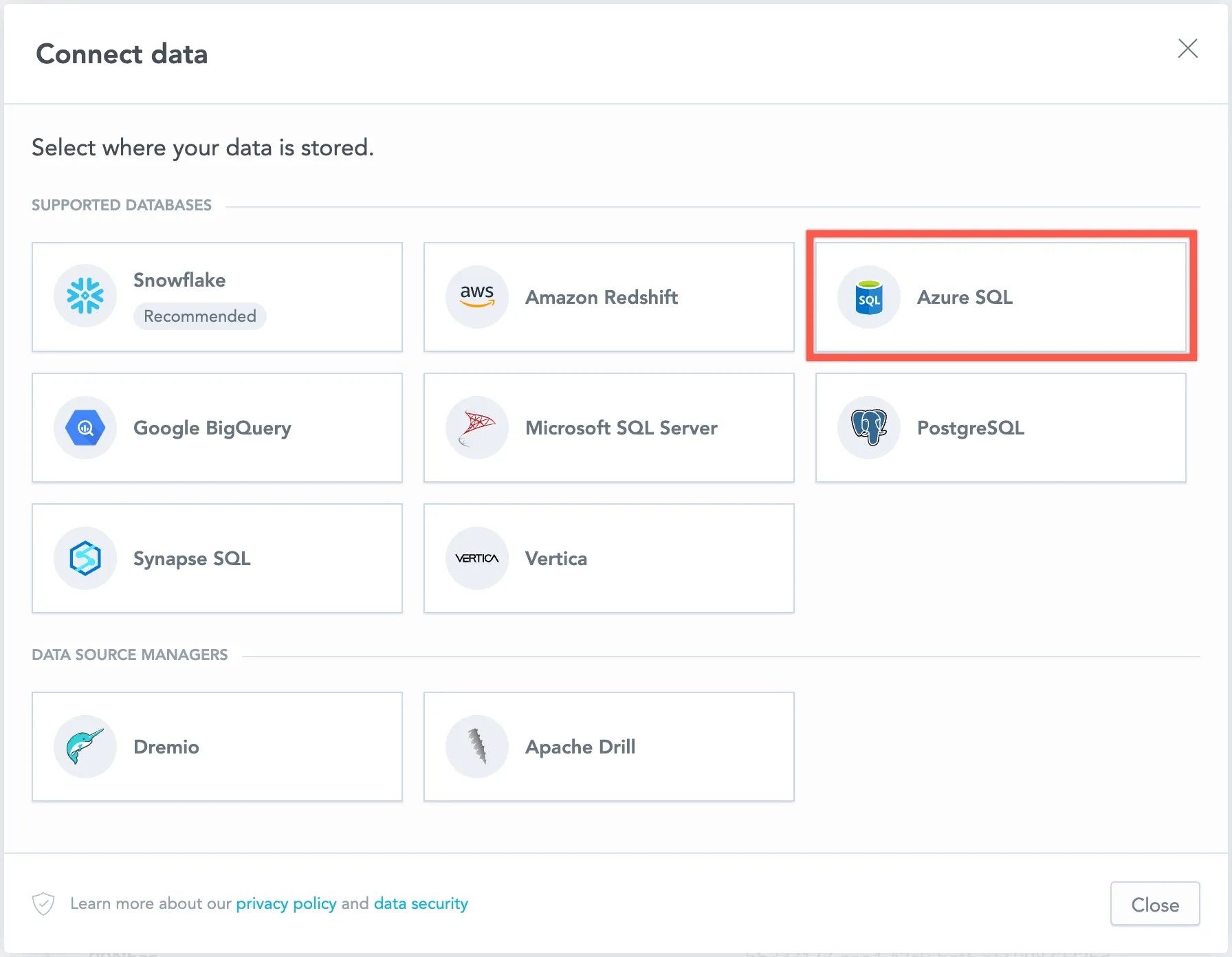
Task: Click the Microsoft SQL Server logo
Action: pyautogui.click(x=476, y=427)
